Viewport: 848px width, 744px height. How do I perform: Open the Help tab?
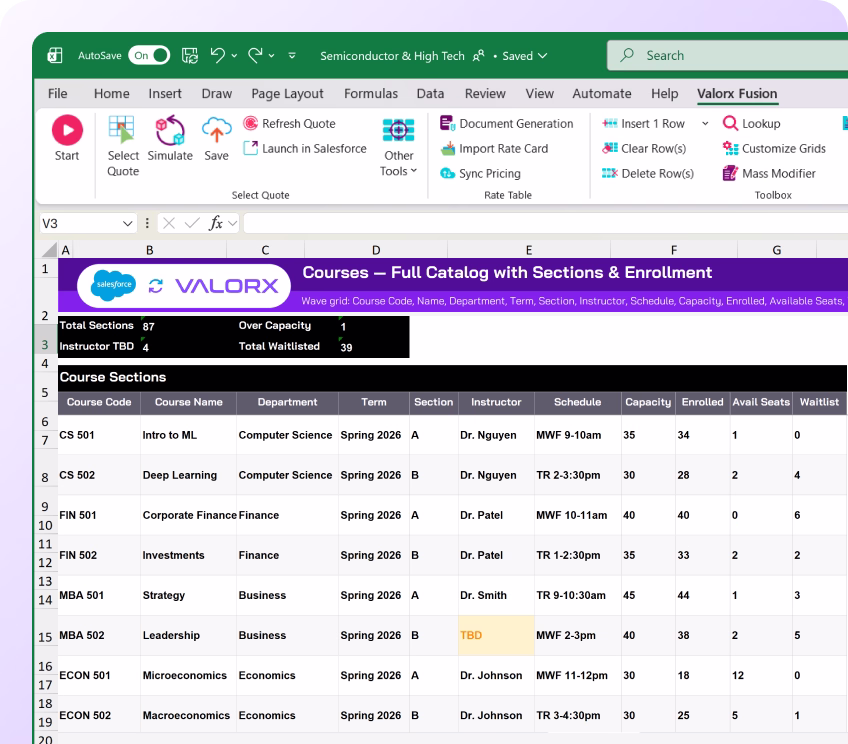tap(664, 94)
